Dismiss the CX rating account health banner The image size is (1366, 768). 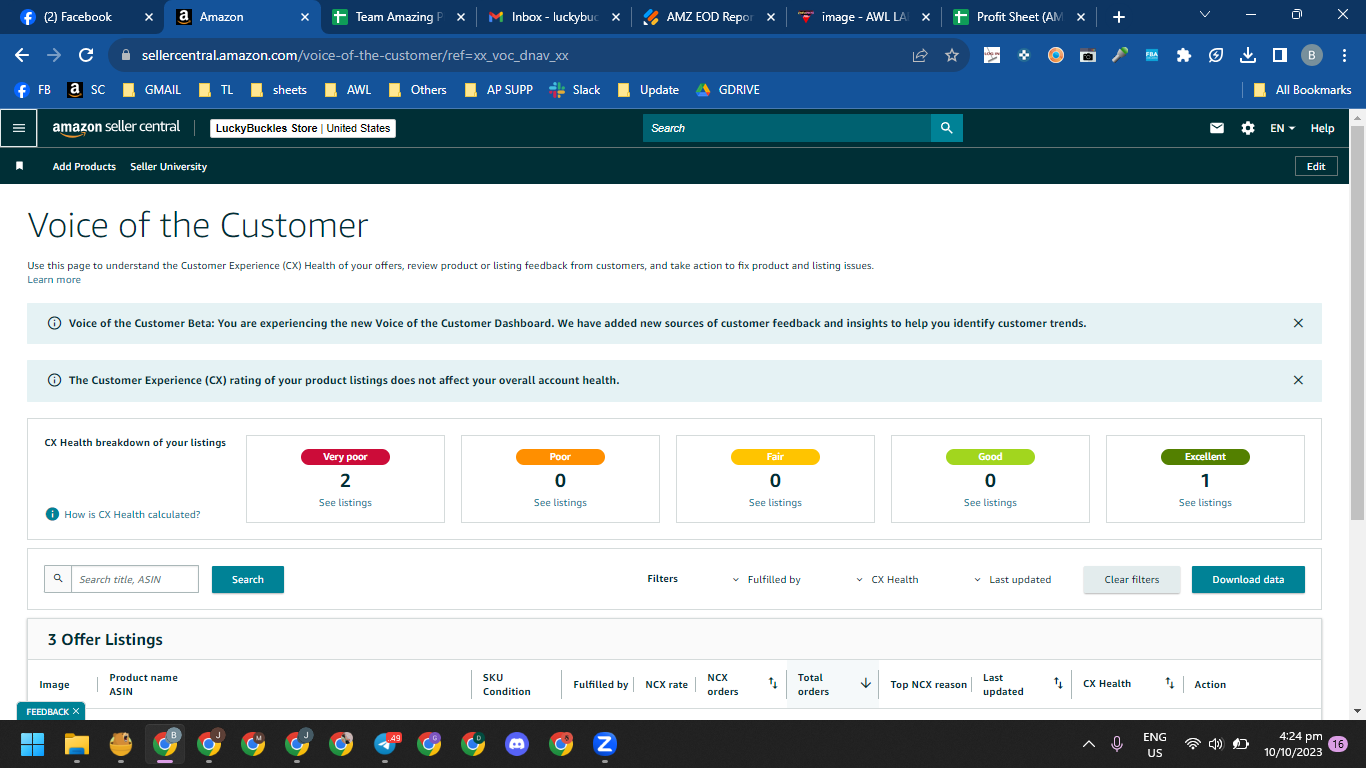pos(1298,380)
